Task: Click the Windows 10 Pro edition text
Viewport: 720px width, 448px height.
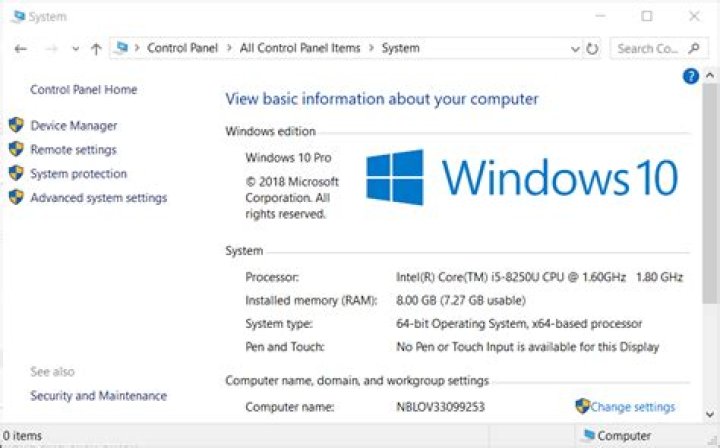Action: point(288,158)
